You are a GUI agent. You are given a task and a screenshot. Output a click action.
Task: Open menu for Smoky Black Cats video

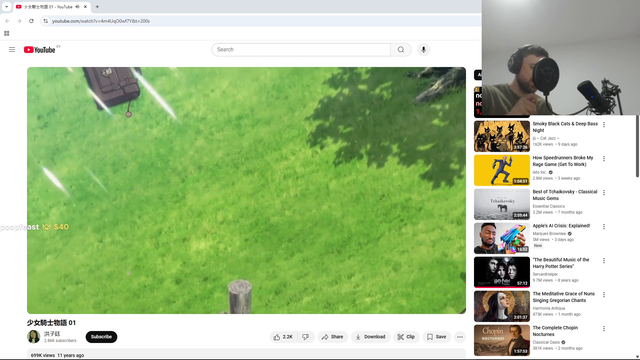tap(604, 124)
